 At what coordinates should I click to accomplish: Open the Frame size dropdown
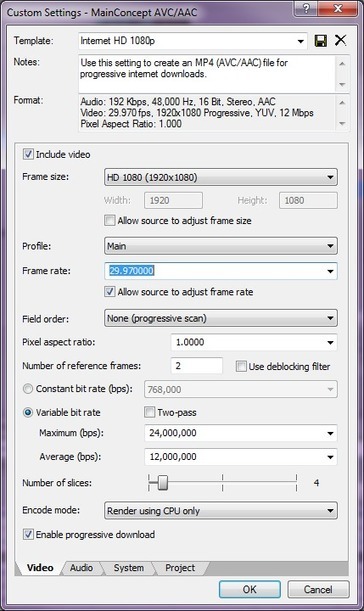(x=221, y=178)
